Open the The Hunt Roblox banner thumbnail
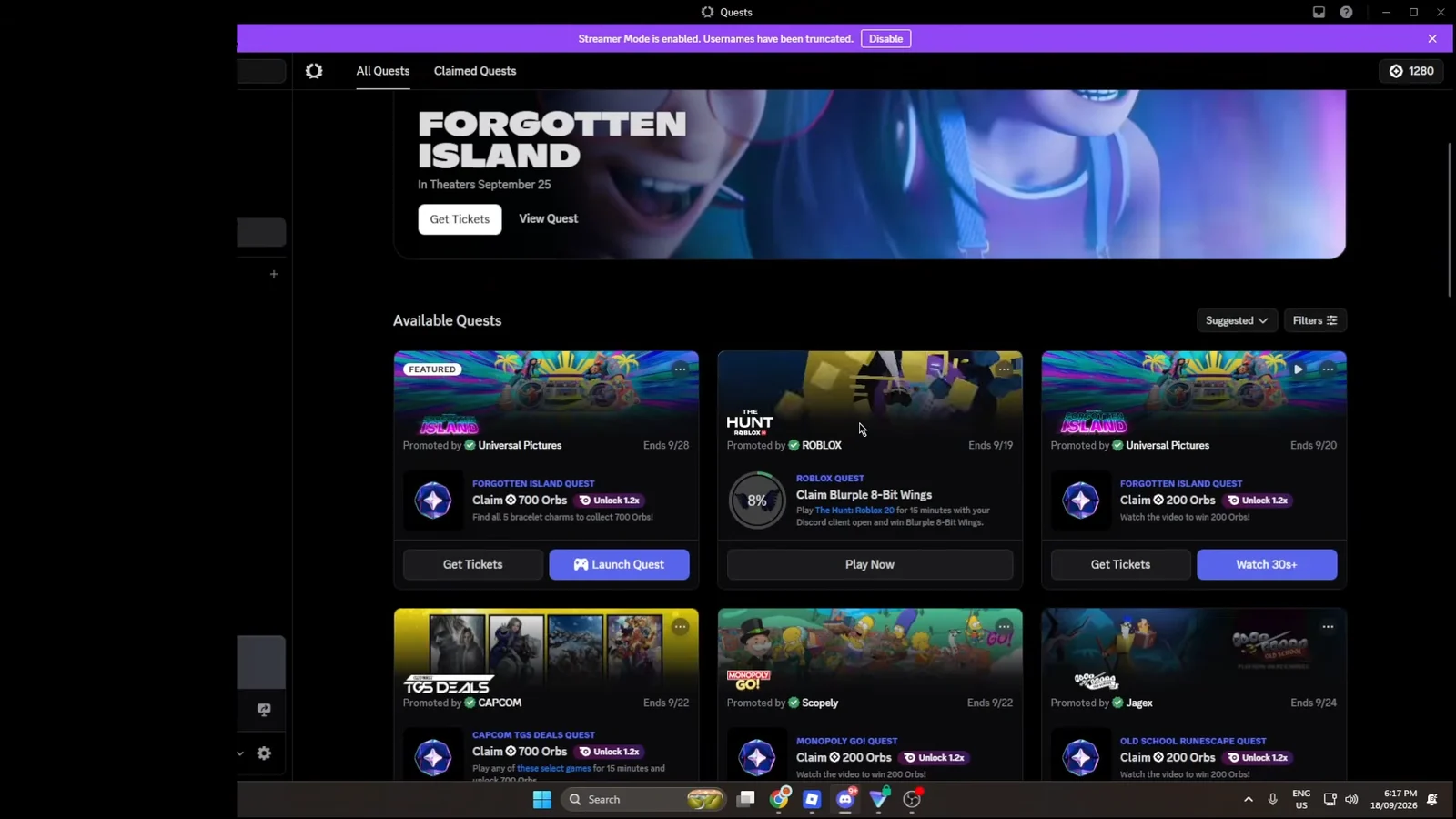Screen dimensions: 1456x819 coord(870,394)
